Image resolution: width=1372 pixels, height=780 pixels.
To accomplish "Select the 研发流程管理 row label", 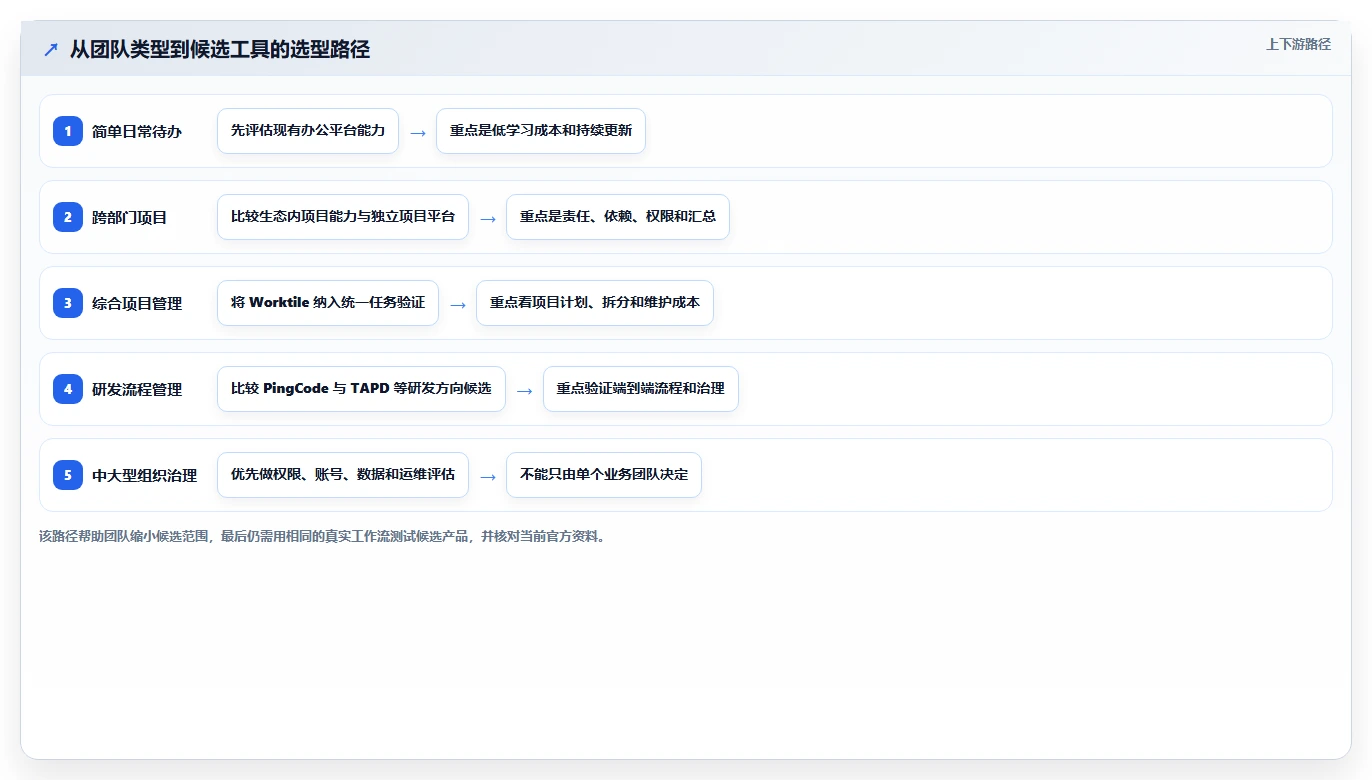I will click(x=137, y=389).
